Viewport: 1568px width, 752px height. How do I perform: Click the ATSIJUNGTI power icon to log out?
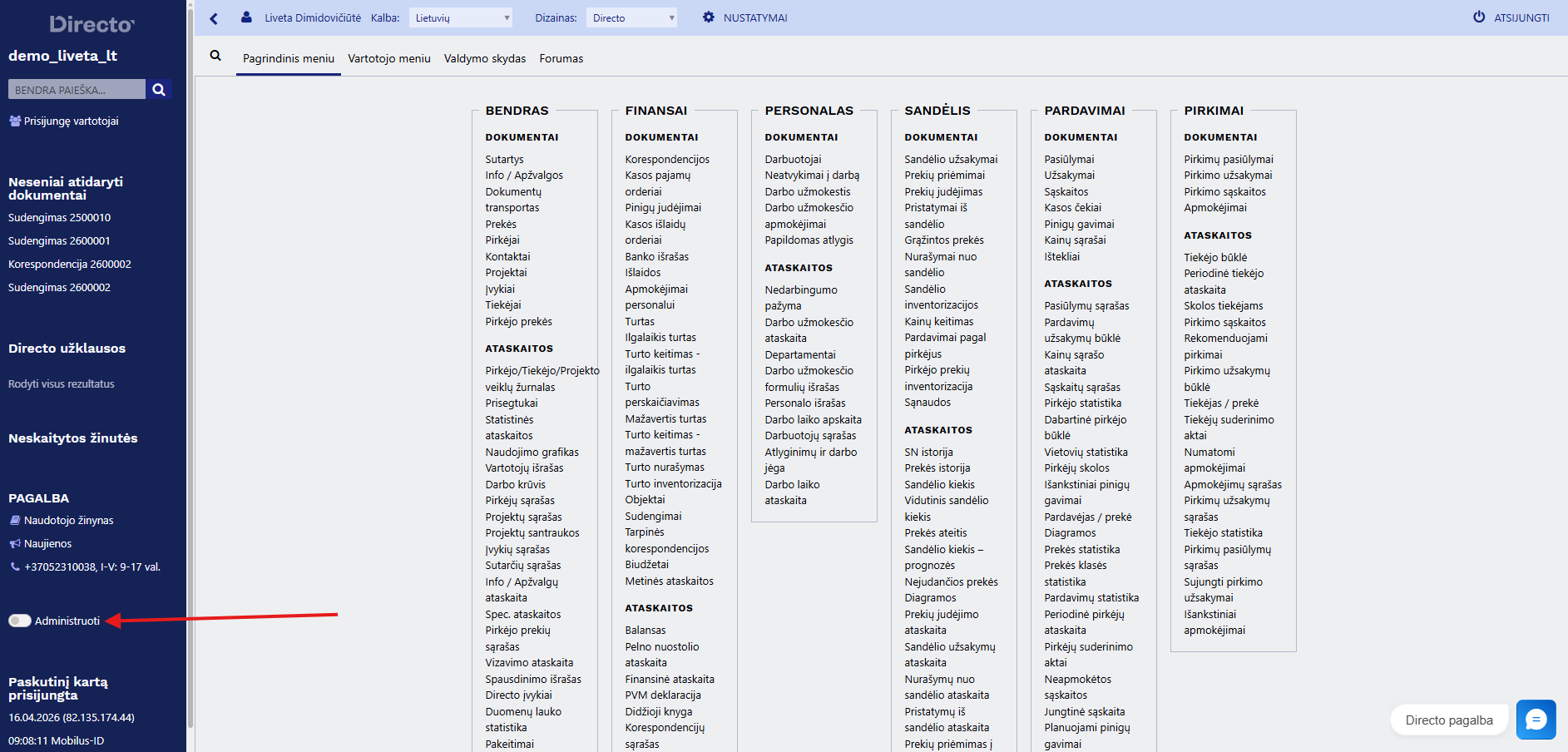[x=1478, y=17]
